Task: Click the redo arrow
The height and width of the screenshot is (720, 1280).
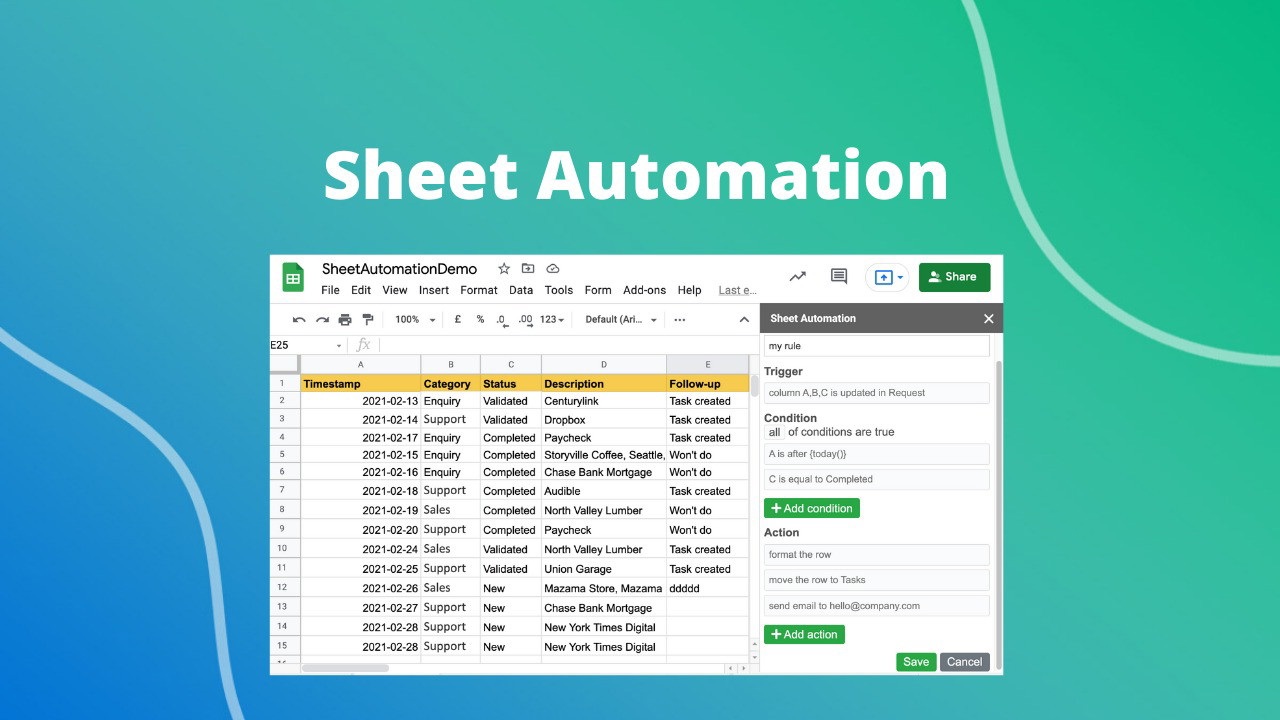Action: 322,320
